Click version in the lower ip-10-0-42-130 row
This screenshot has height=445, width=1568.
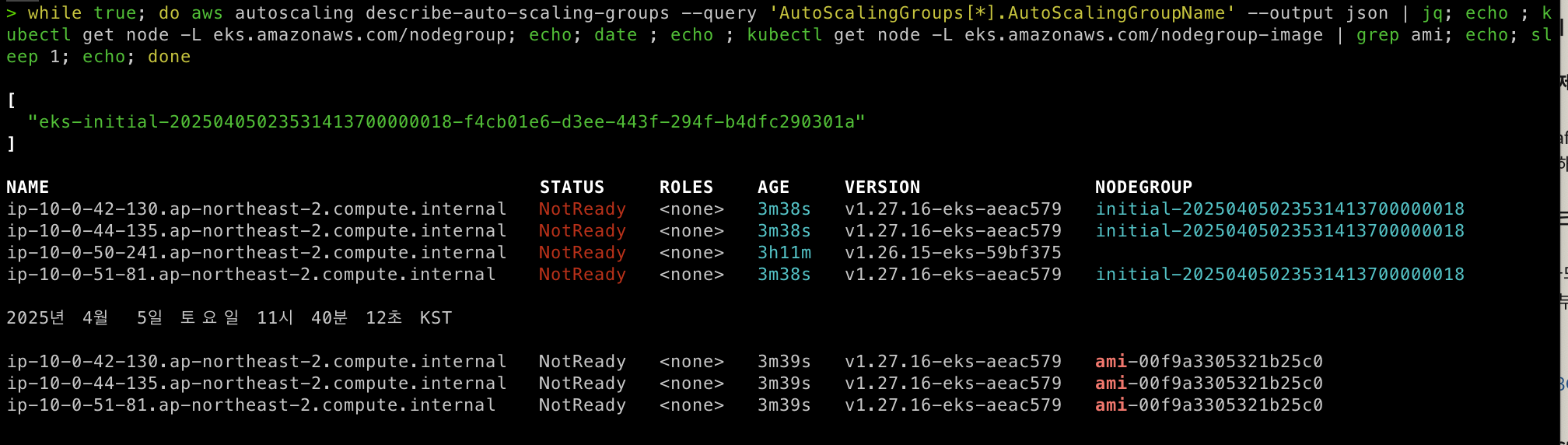tap(953, 362)
